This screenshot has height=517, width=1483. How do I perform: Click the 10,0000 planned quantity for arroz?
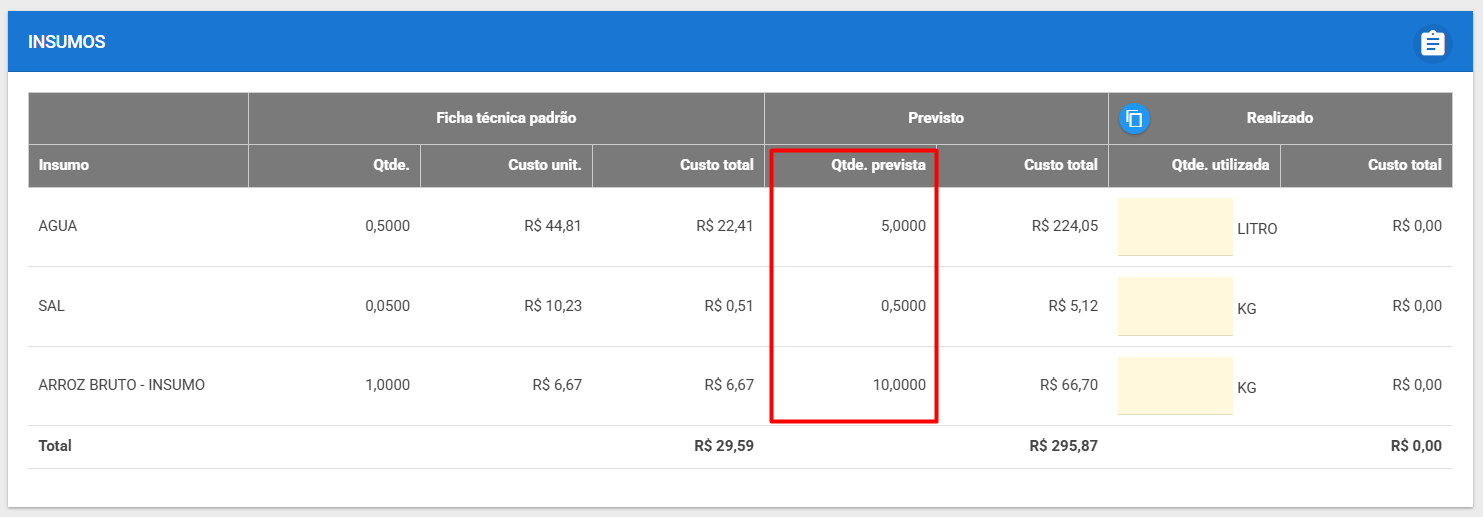pos(899,385)
